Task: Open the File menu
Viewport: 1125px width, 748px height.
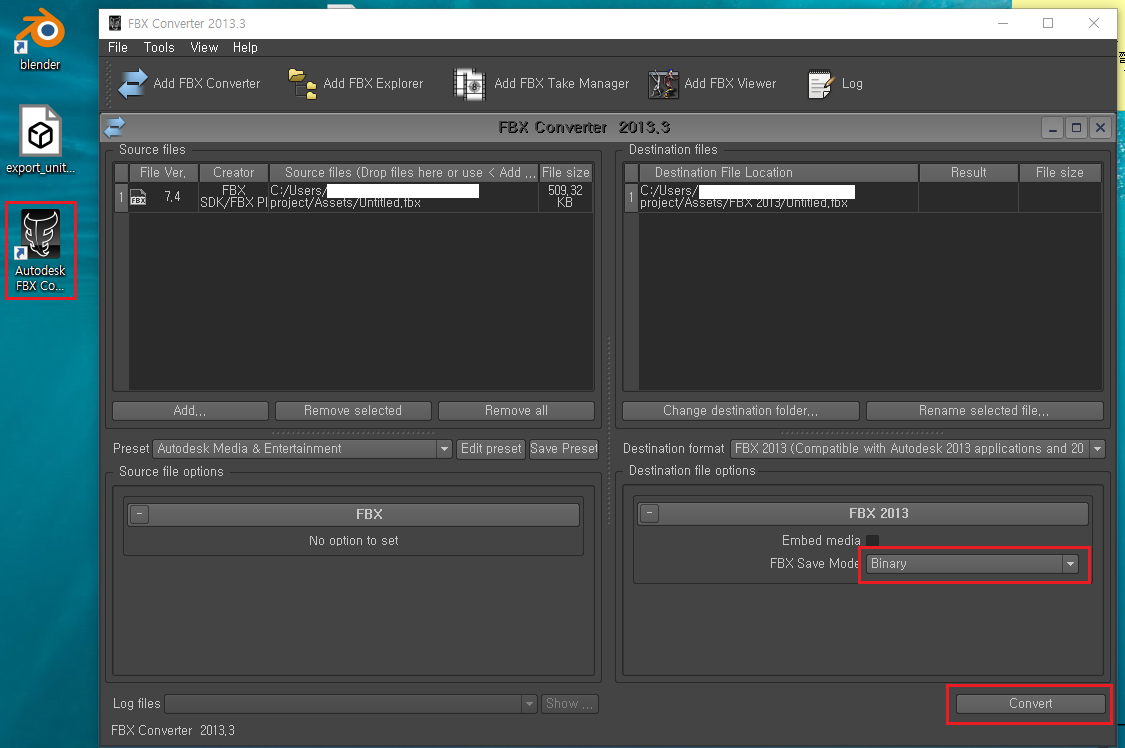Action: tap(118, 47)
